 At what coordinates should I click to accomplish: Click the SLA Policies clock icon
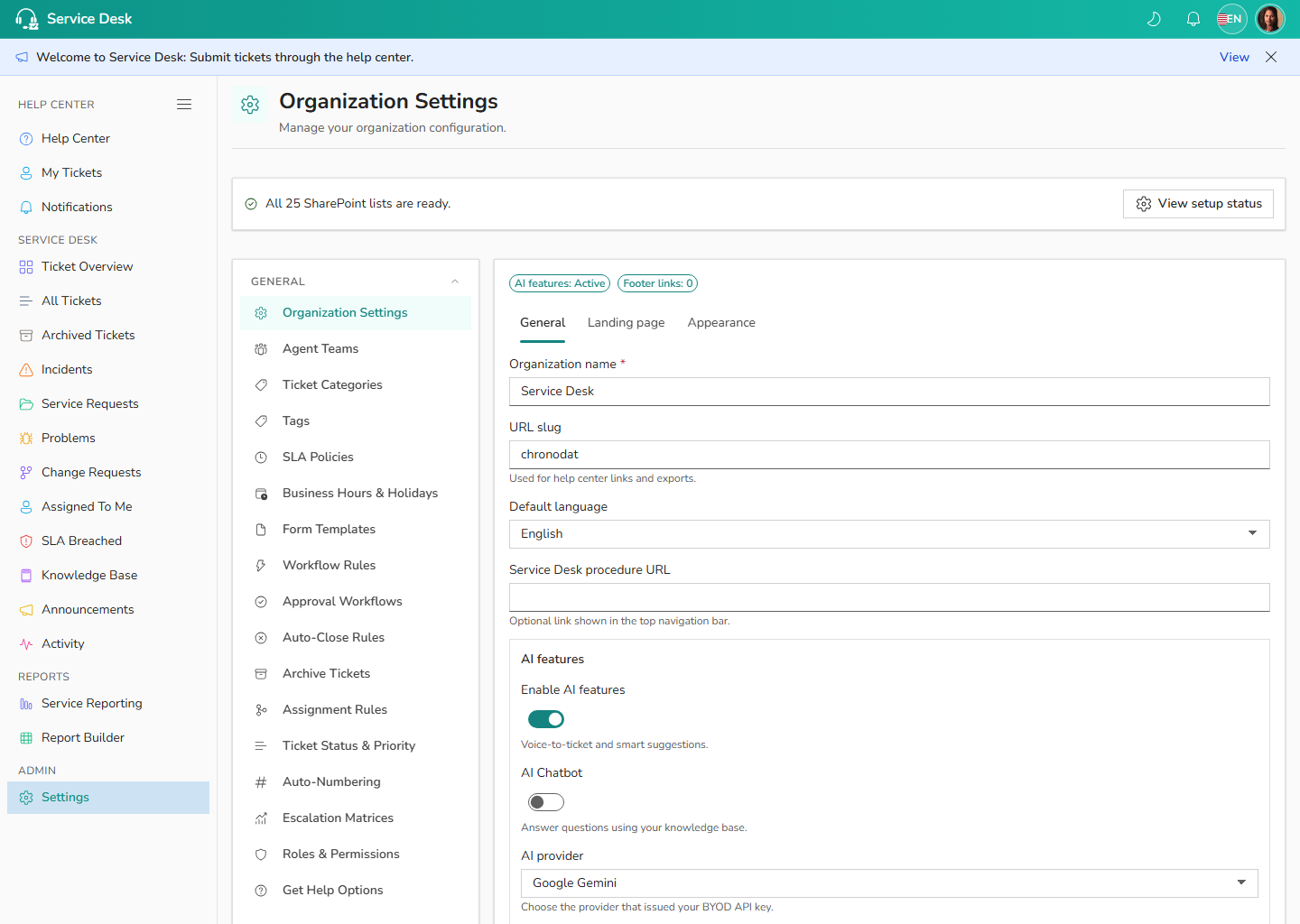pos(261,457)
